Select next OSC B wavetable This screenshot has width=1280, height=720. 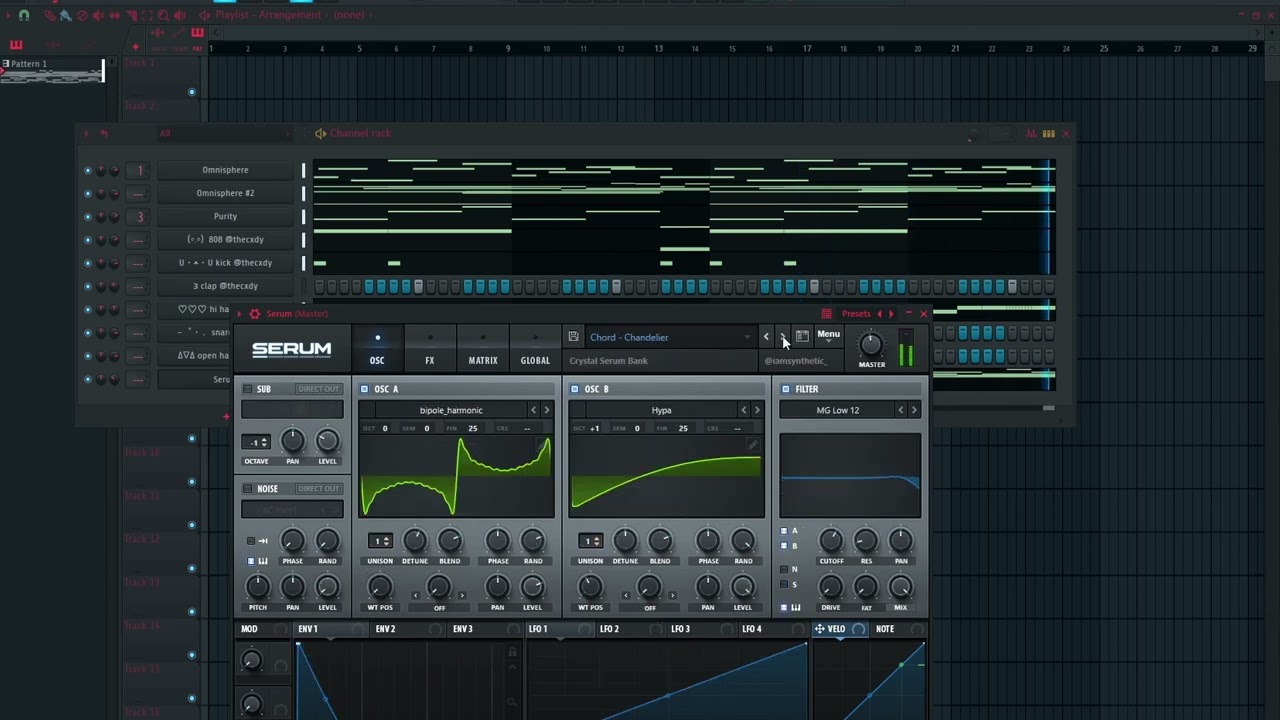(x=756, y=410)
